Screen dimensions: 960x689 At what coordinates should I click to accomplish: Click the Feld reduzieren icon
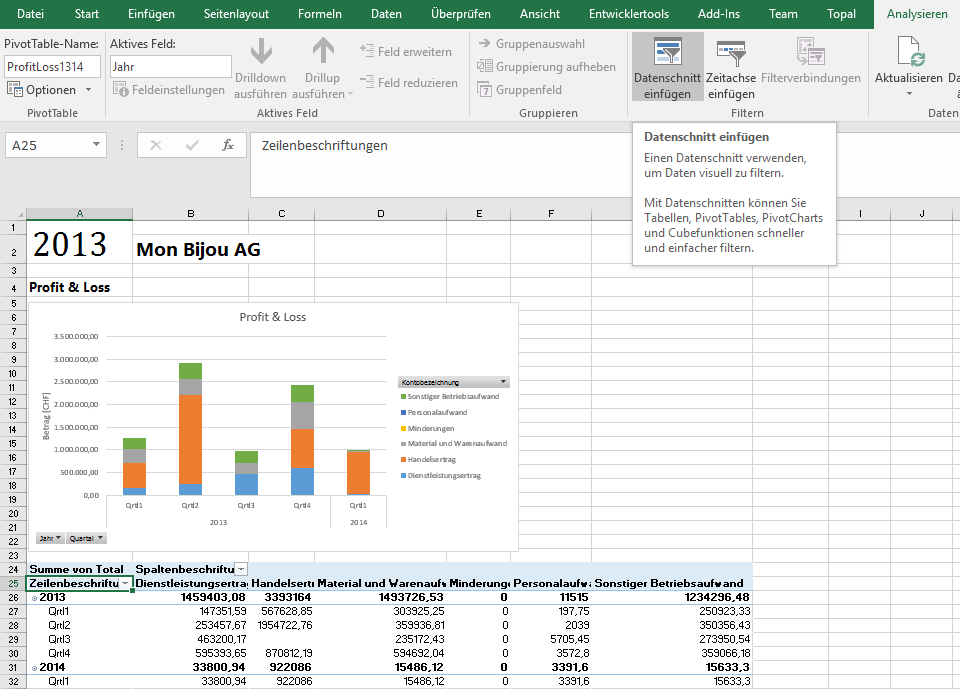[x=367, y=83]
